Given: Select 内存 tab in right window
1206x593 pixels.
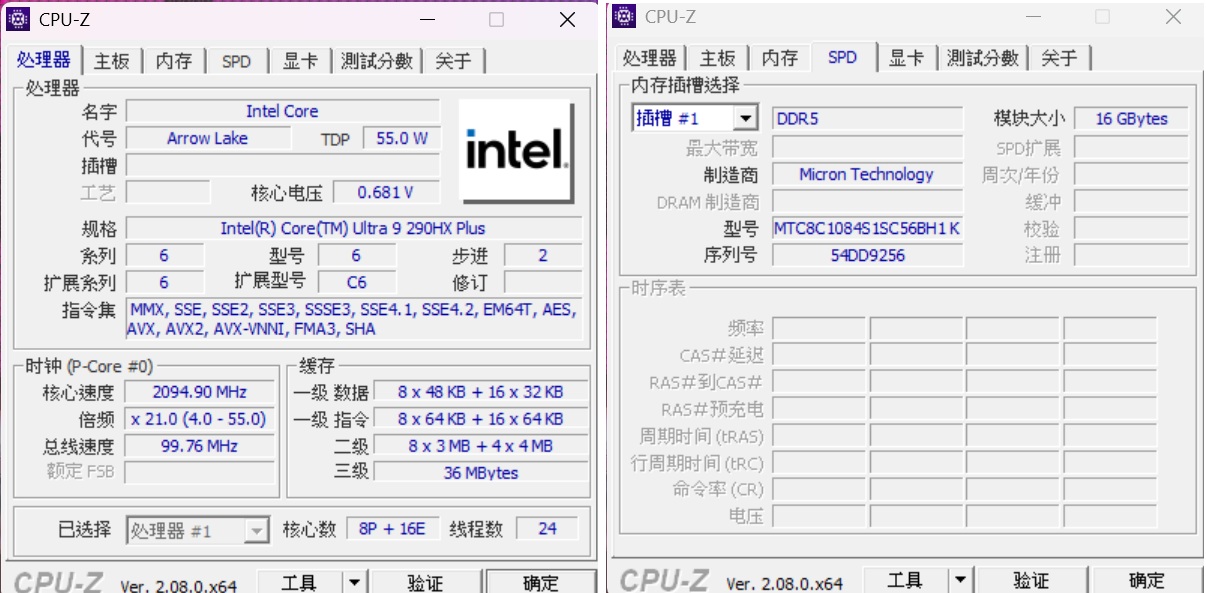Looking at the screenshot, I should click(x=780, y=58).
